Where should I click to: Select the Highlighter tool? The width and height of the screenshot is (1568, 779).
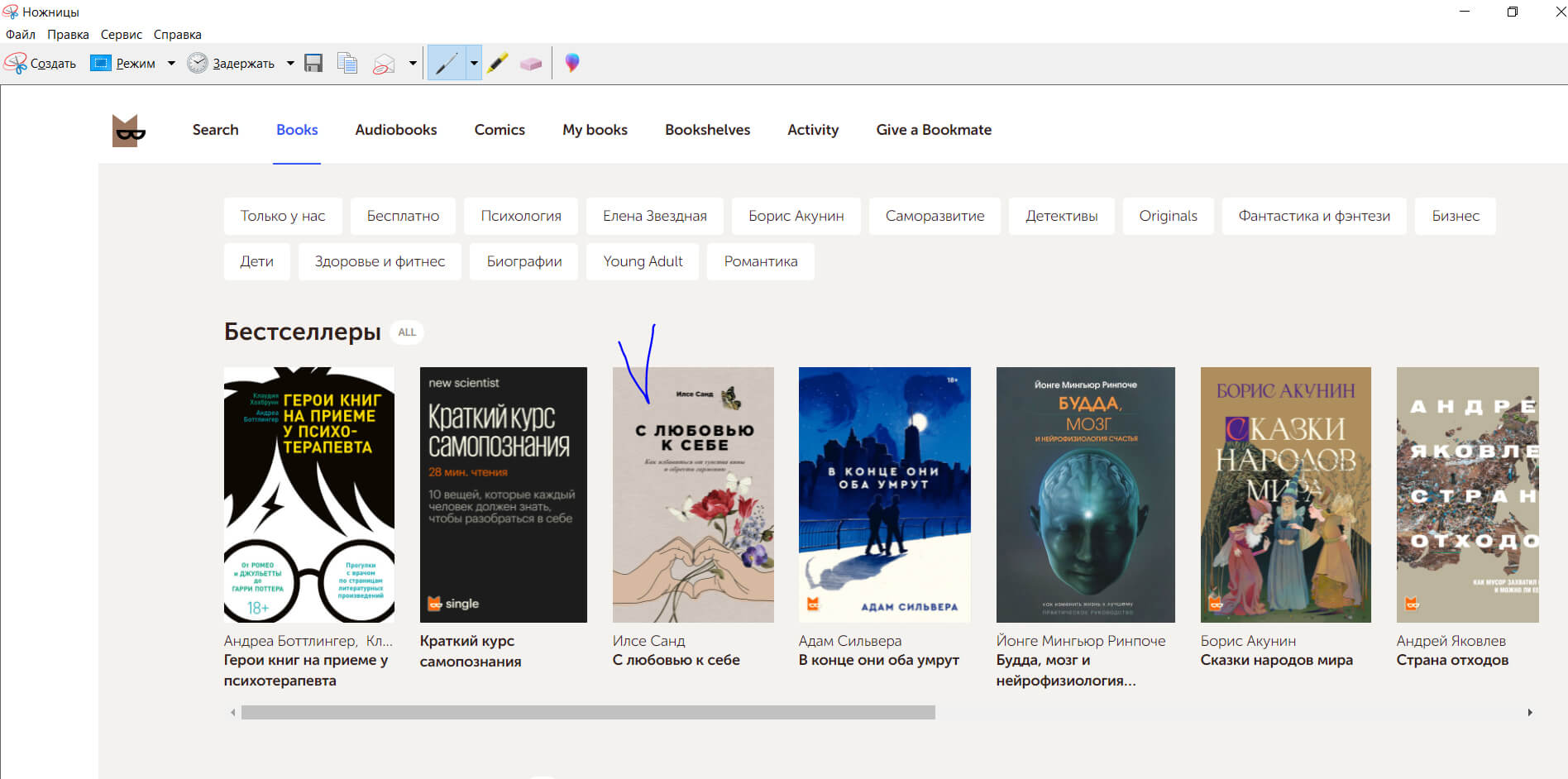click(x=497, y=63)
